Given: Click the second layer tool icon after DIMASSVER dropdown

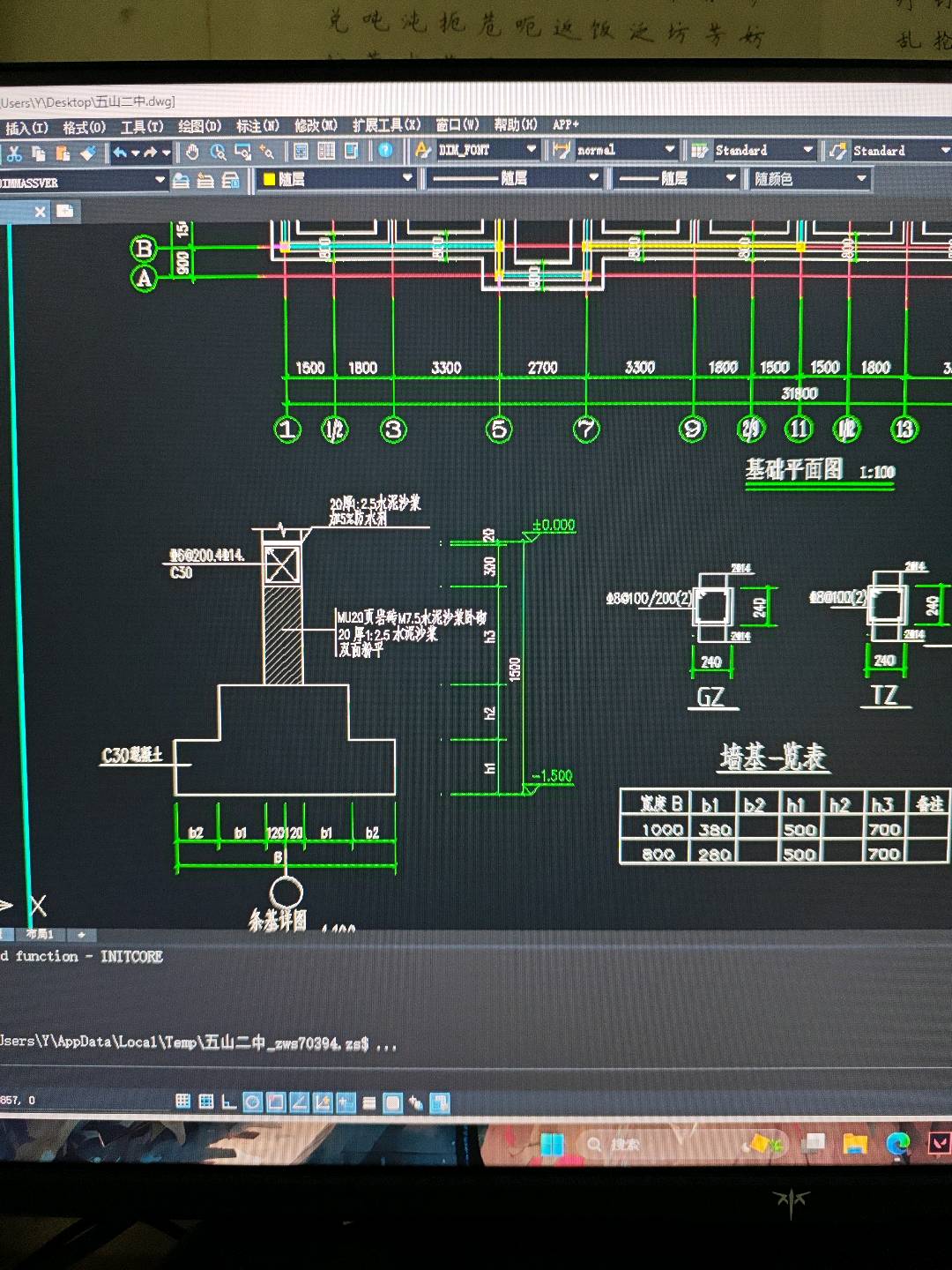Looking at the screenshot, I should point(205,181).
